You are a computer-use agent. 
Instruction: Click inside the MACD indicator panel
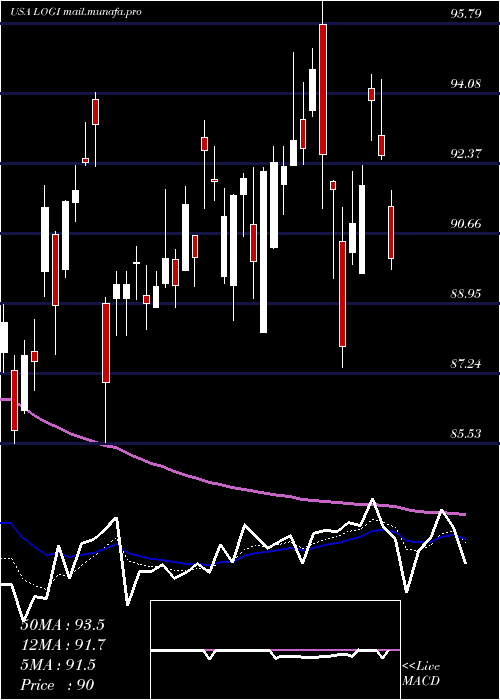(x=275, y=650)
